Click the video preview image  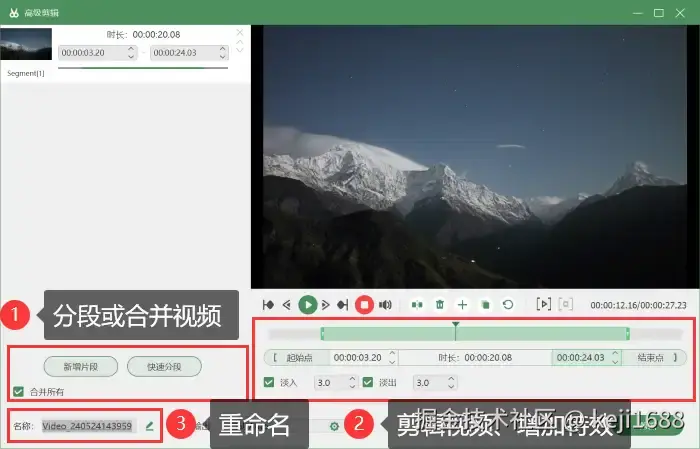[475, 157]
